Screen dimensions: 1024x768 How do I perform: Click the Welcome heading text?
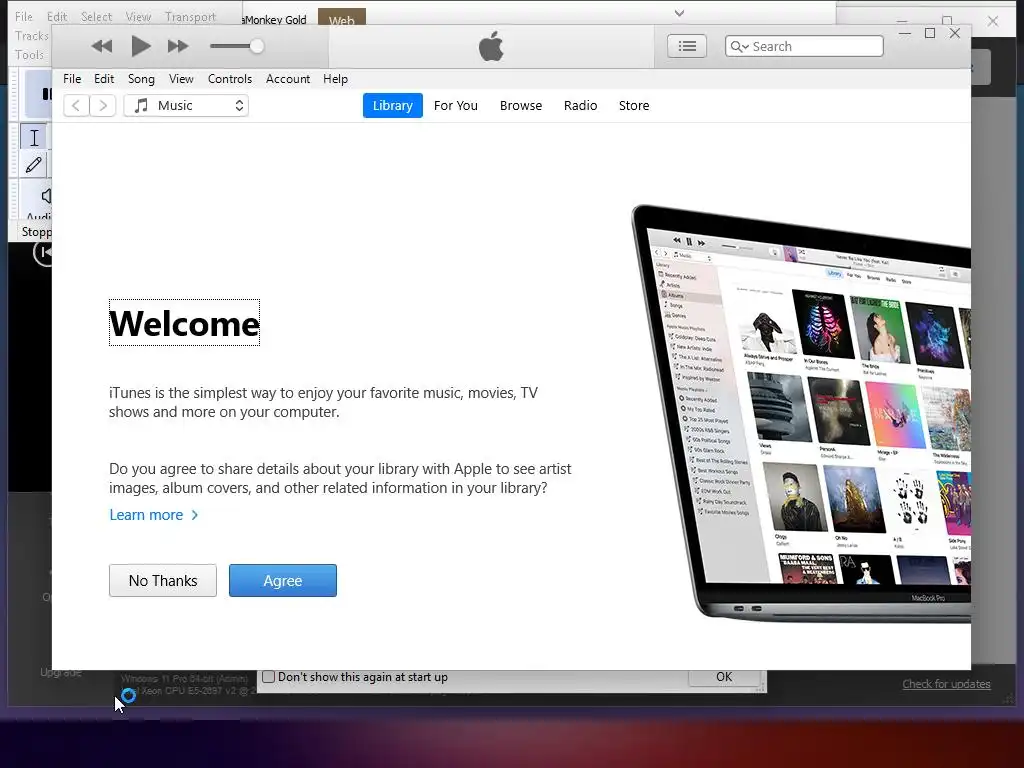coord(184,323)
